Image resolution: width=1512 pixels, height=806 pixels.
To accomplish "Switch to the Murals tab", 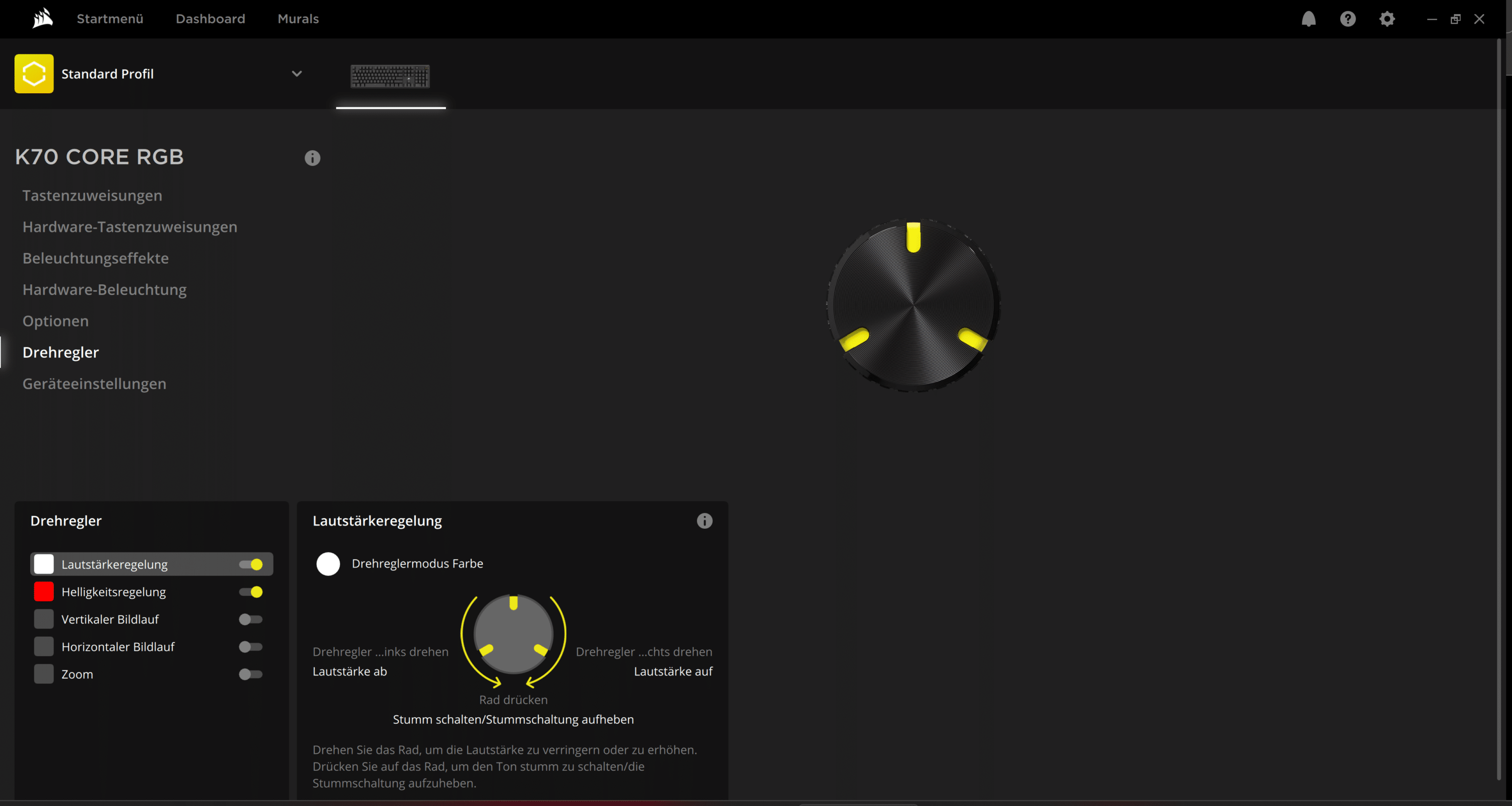I will (x=298, y=19).
